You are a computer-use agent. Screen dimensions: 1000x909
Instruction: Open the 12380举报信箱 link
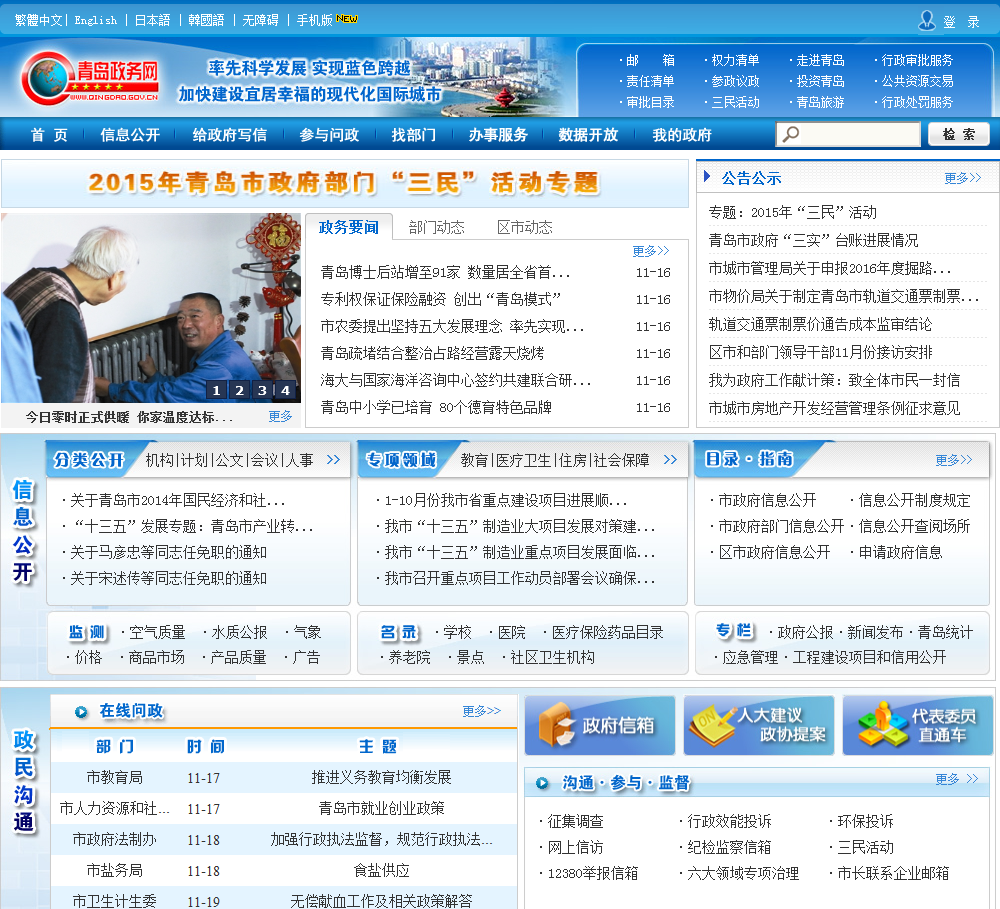pos(592,873)
